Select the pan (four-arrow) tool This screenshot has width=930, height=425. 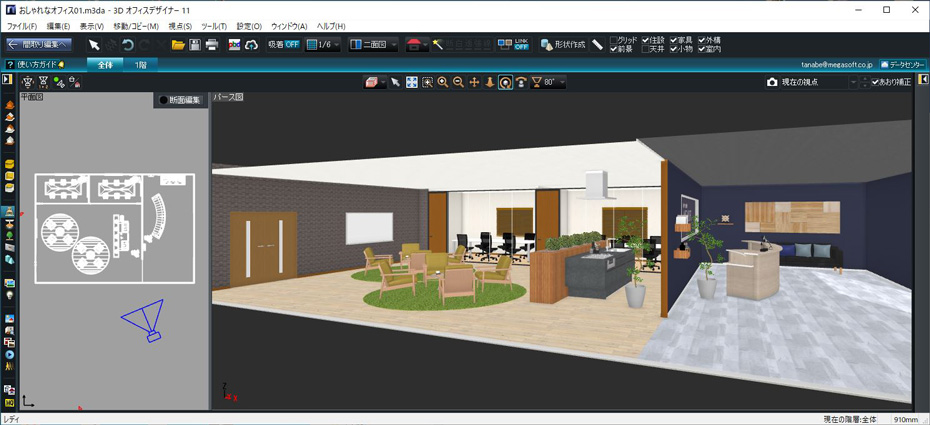(x=474, y=82)
